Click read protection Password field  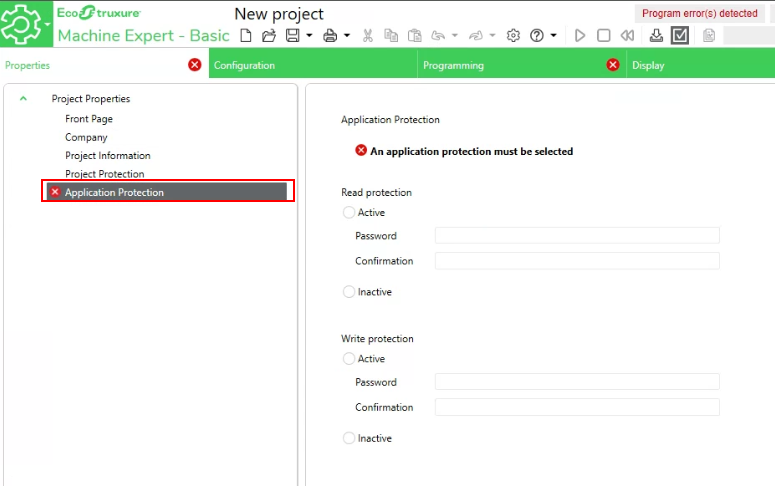click(577, 235)
